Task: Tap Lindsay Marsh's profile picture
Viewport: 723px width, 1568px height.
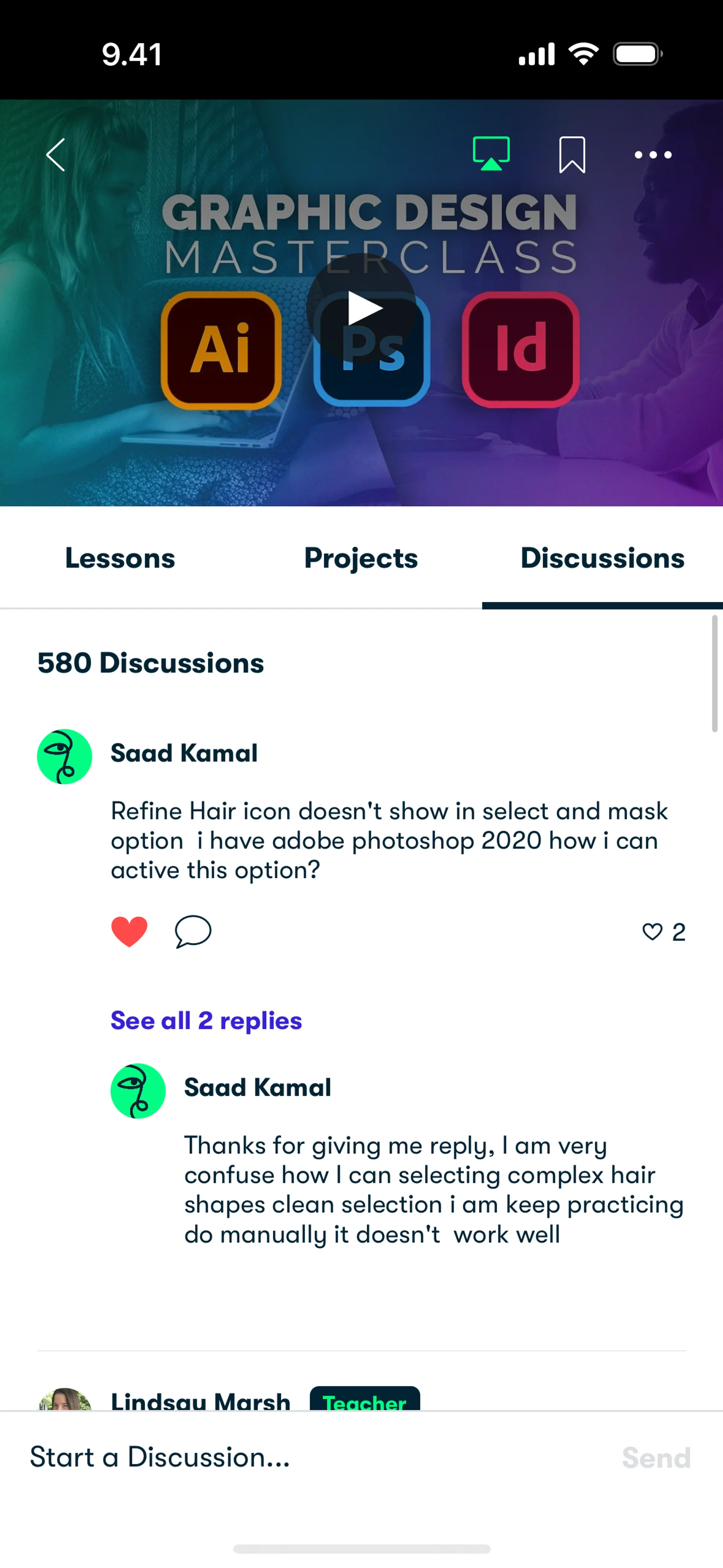Action: pos(64,1399)
